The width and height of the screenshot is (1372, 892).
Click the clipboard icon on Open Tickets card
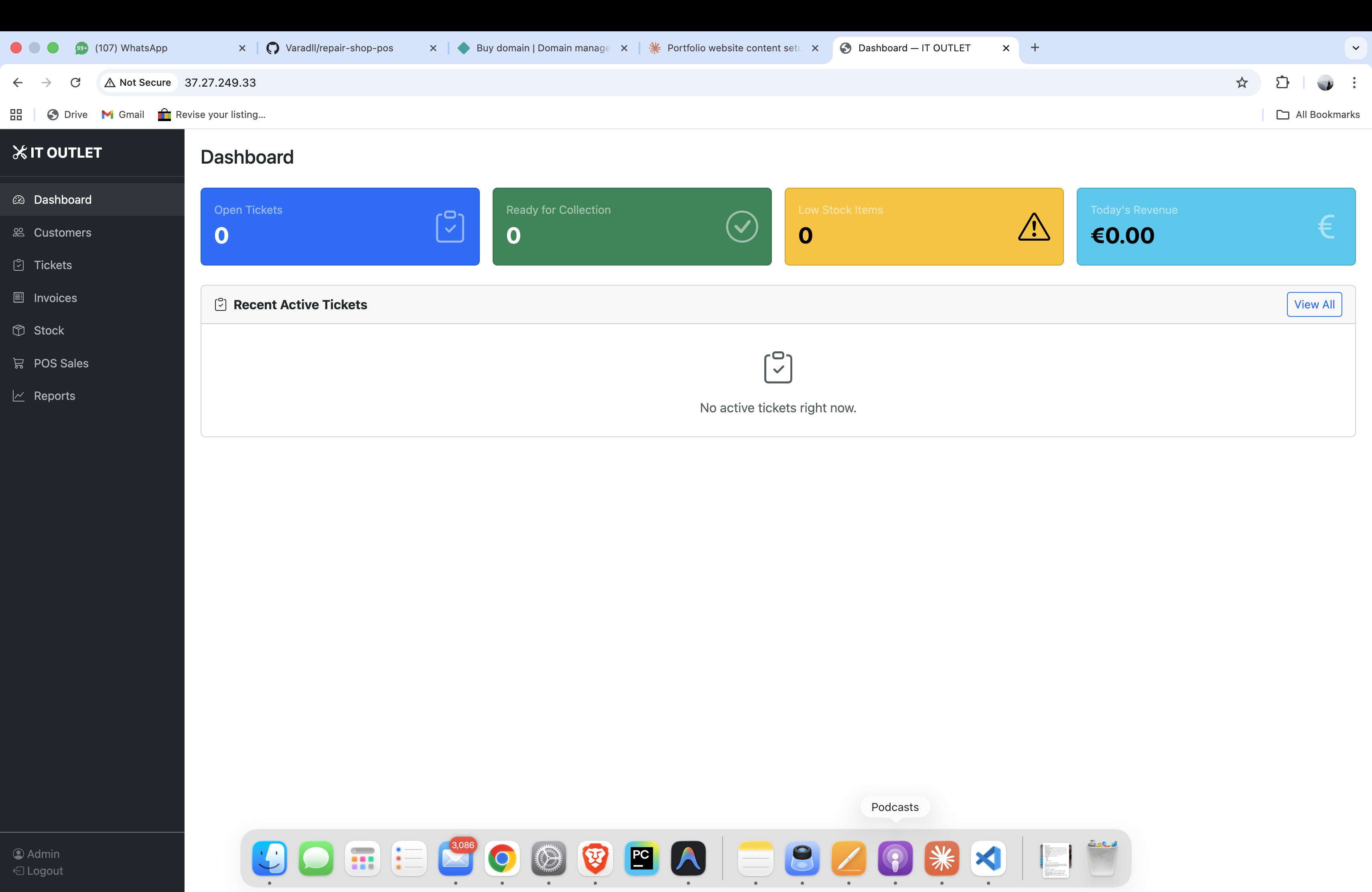450,227
